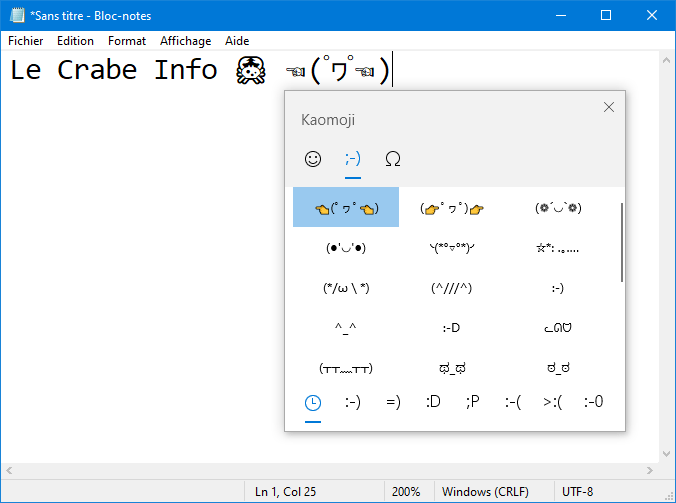Insert the right-pointing hands kaomoji
Image resolution: width=676 pixels, height=503 pixels.
tap(451, 207)
